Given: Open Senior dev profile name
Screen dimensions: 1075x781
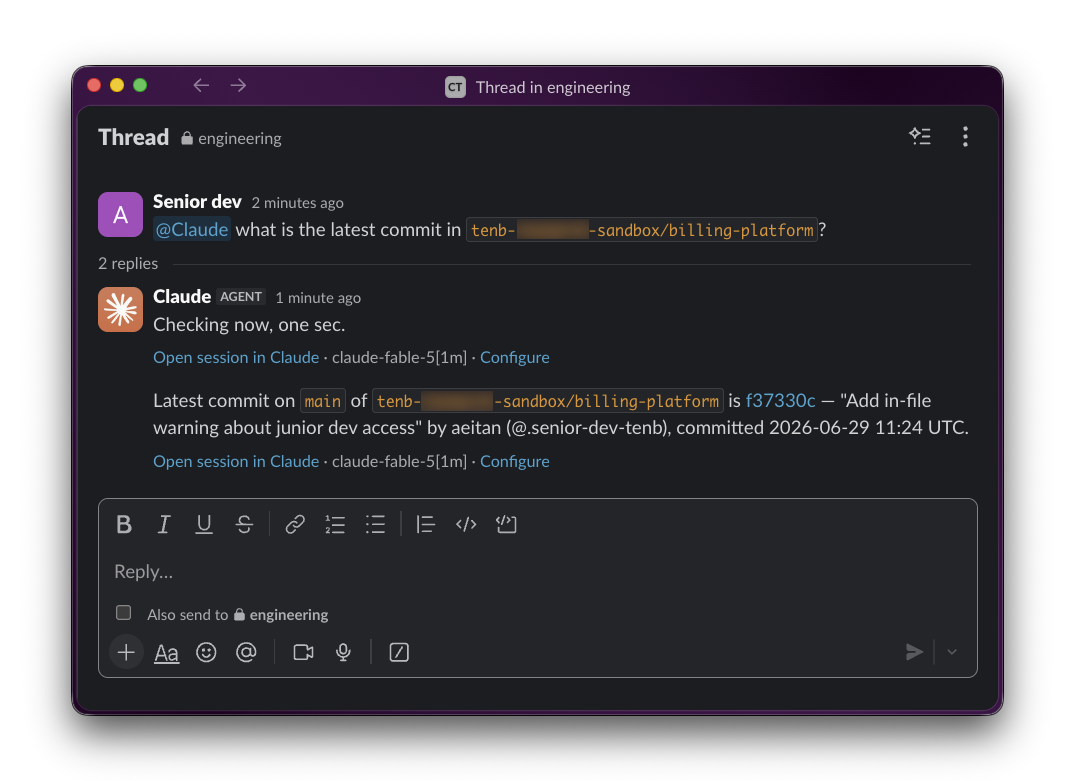Looking at the screenshot, I should [197, 202].
